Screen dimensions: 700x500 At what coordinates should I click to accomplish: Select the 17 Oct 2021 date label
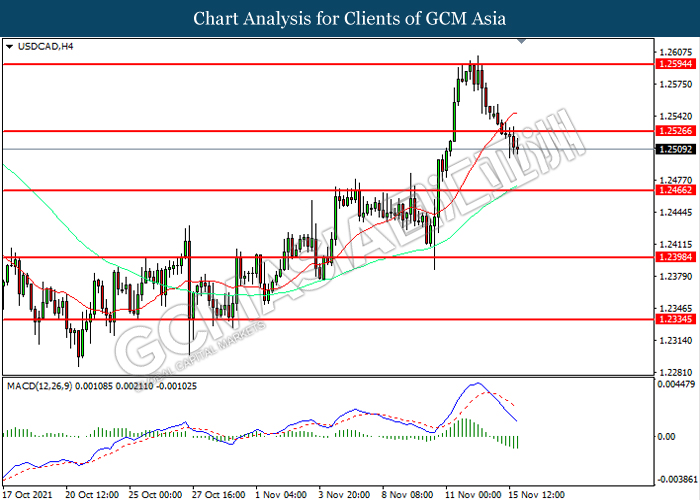(28, 495)
